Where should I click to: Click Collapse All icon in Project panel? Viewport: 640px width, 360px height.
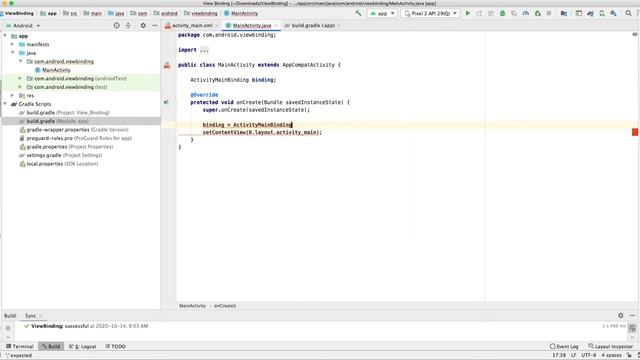pos(128,25)
